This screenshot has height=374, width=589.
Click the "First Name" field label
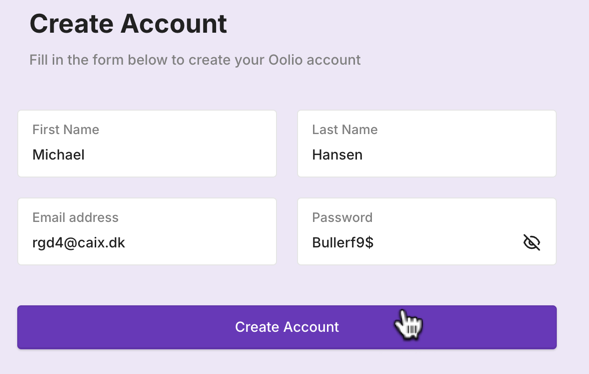[66, 130]
